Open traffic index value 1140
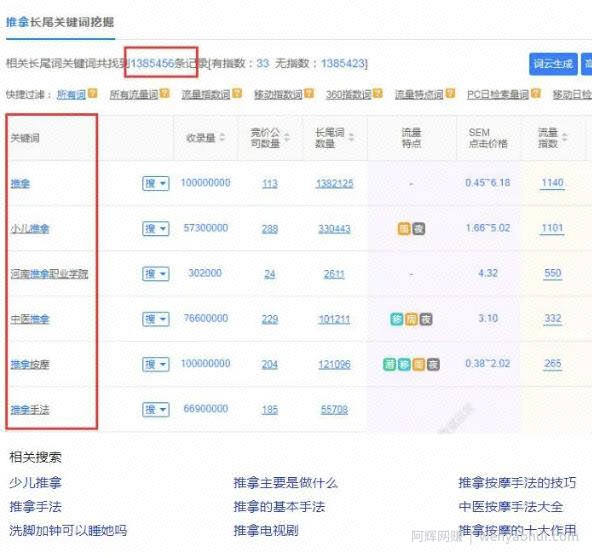The height and width of the screenshot is (558, 592). pos(552,183)
